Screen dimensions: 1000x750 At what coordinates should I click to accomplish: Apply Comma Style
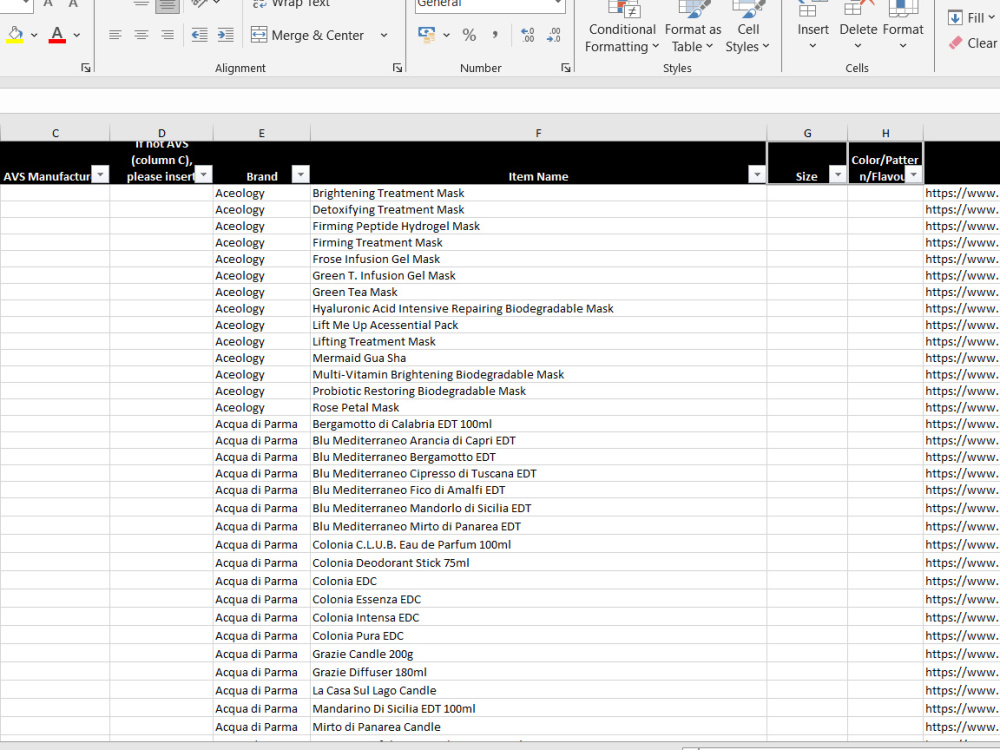495,35
